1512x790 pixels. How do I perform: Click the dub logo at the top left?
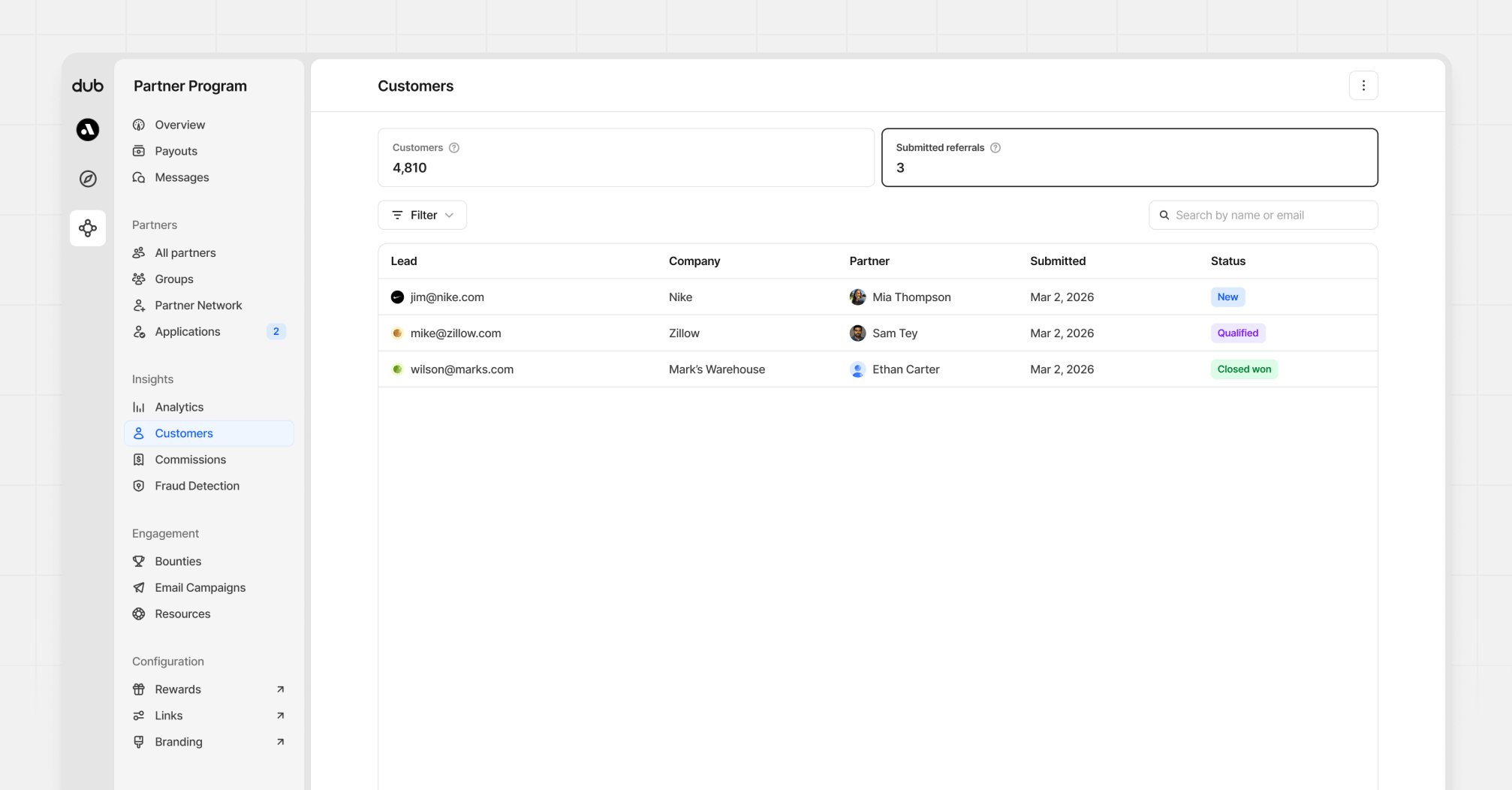click(x=87, y=86)
